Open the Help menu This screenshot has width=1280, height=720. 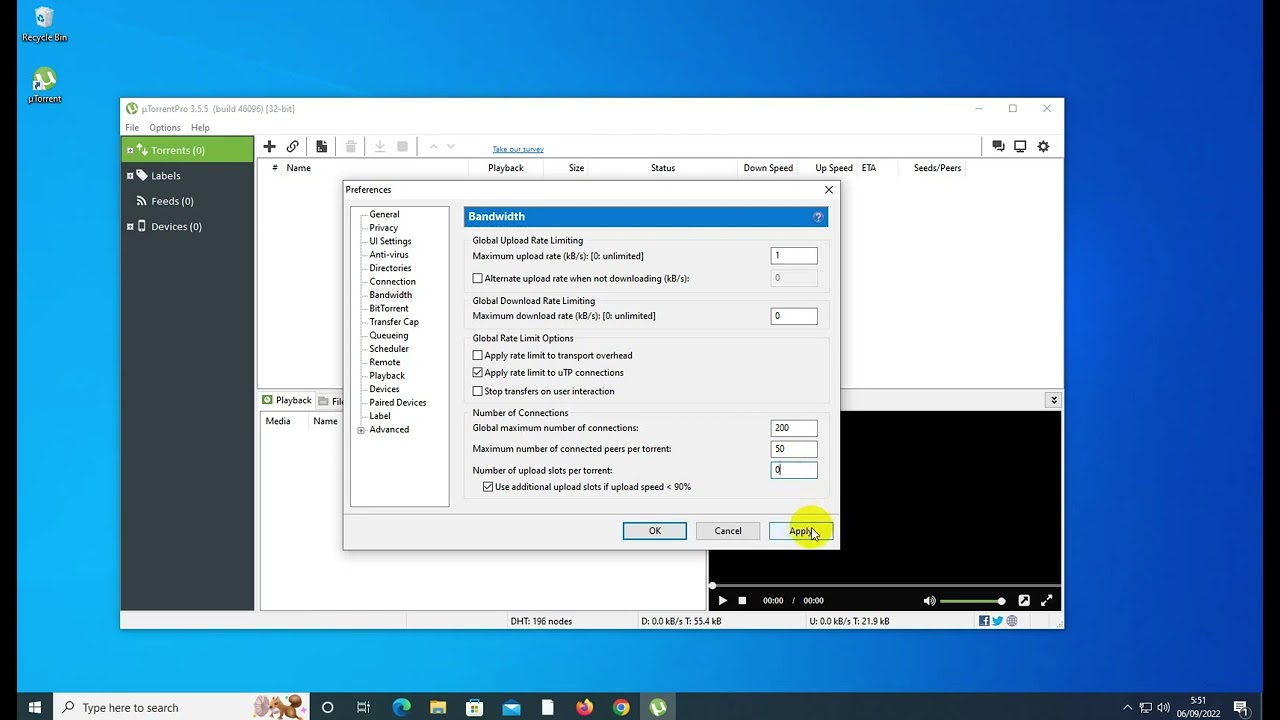tap(200, 128)
